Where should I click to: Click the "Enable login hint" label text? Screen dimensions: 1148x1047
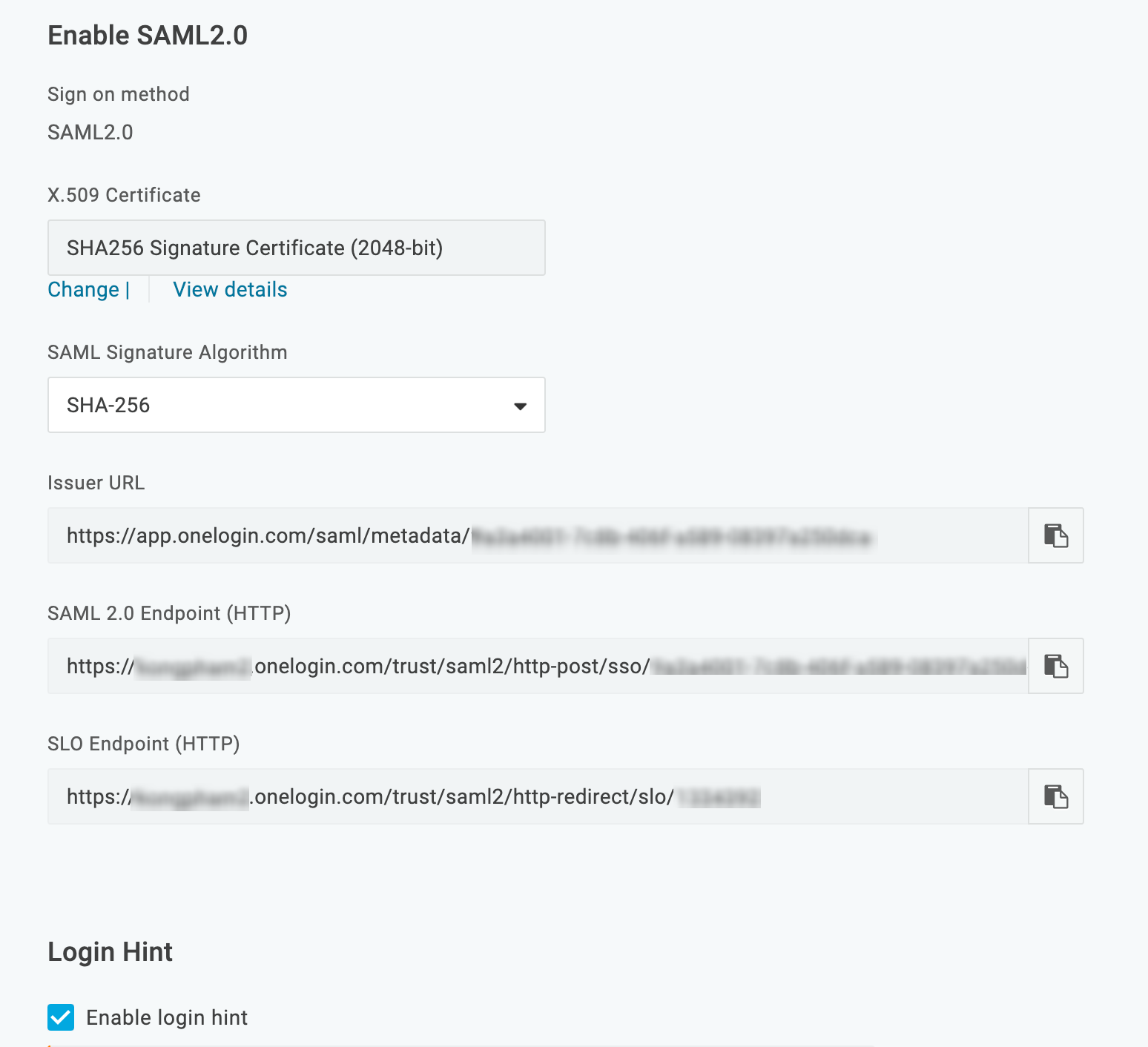(167, 1017)
